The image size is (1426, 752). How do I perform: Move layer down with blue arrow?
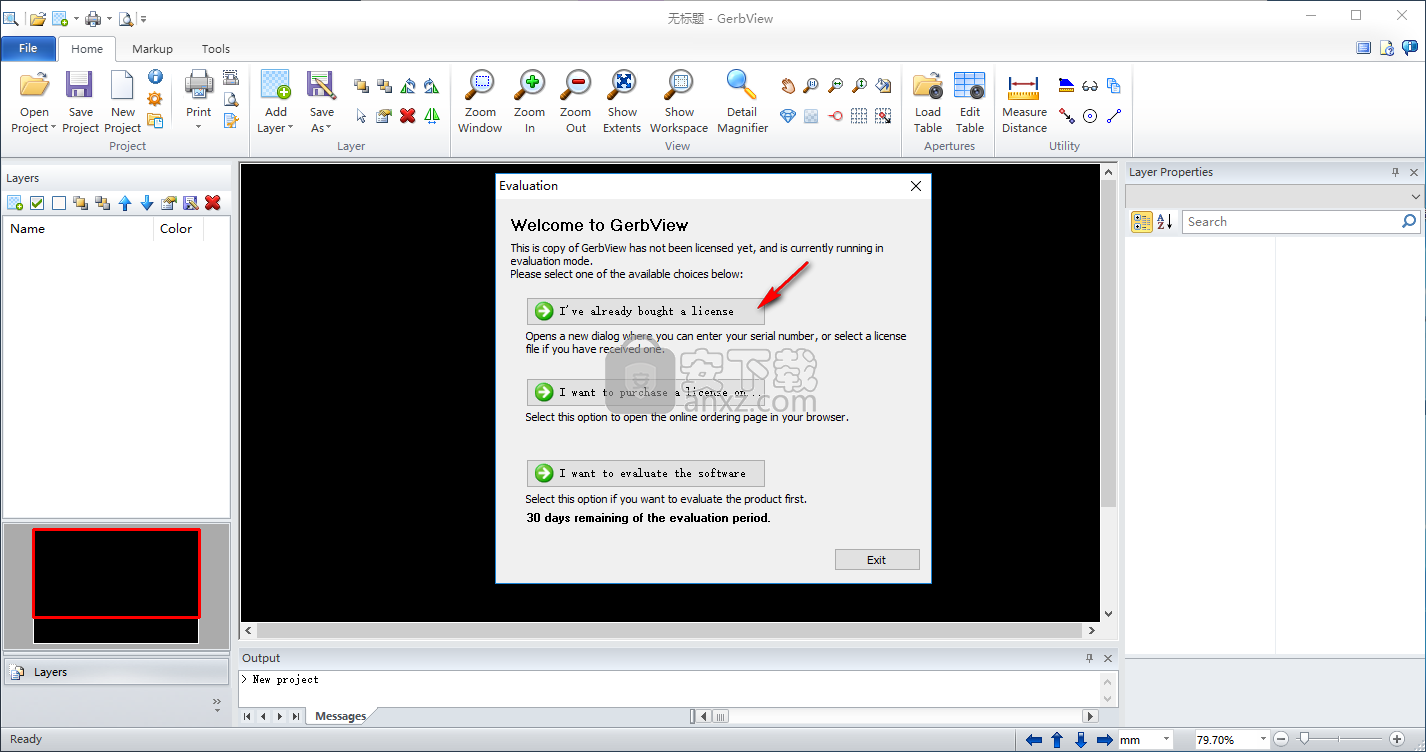(x=147, y=203)
